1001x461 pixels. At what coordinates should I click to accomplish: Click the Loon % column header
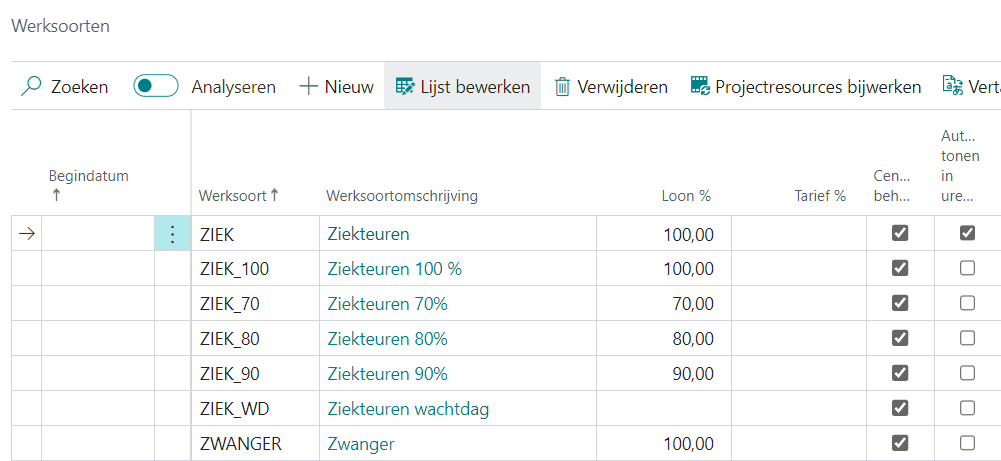[686, 196]
